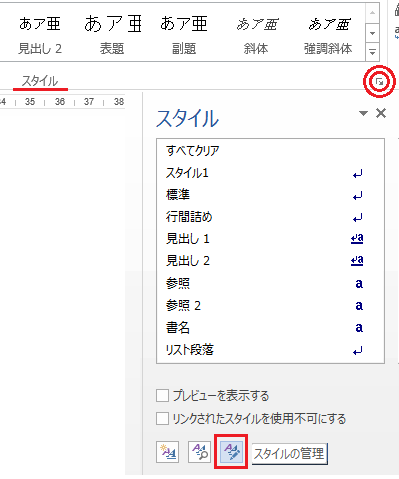Apply the 表題 gallery style

click(112, 35)
